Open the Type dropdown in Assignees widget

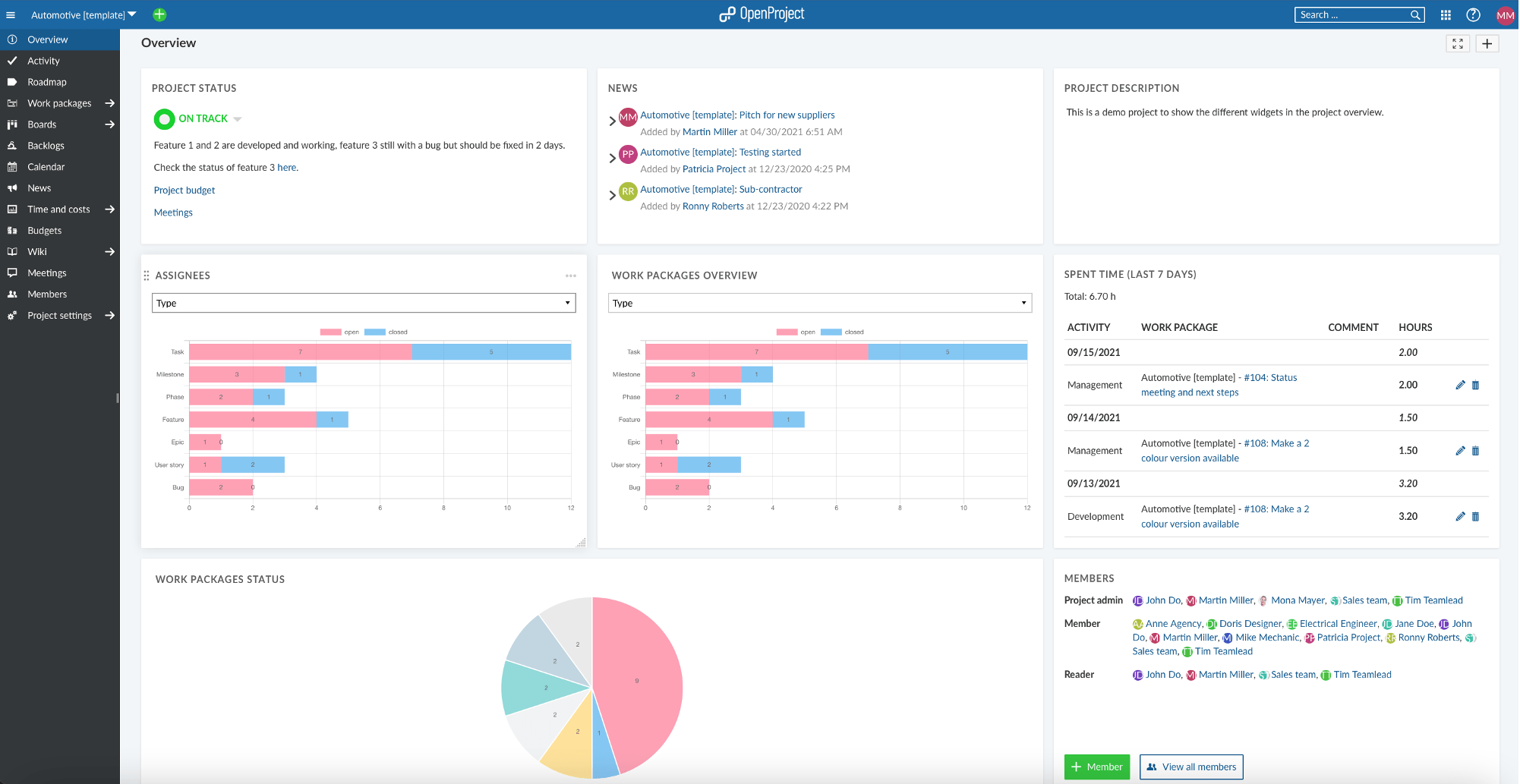tap(364, 303)
